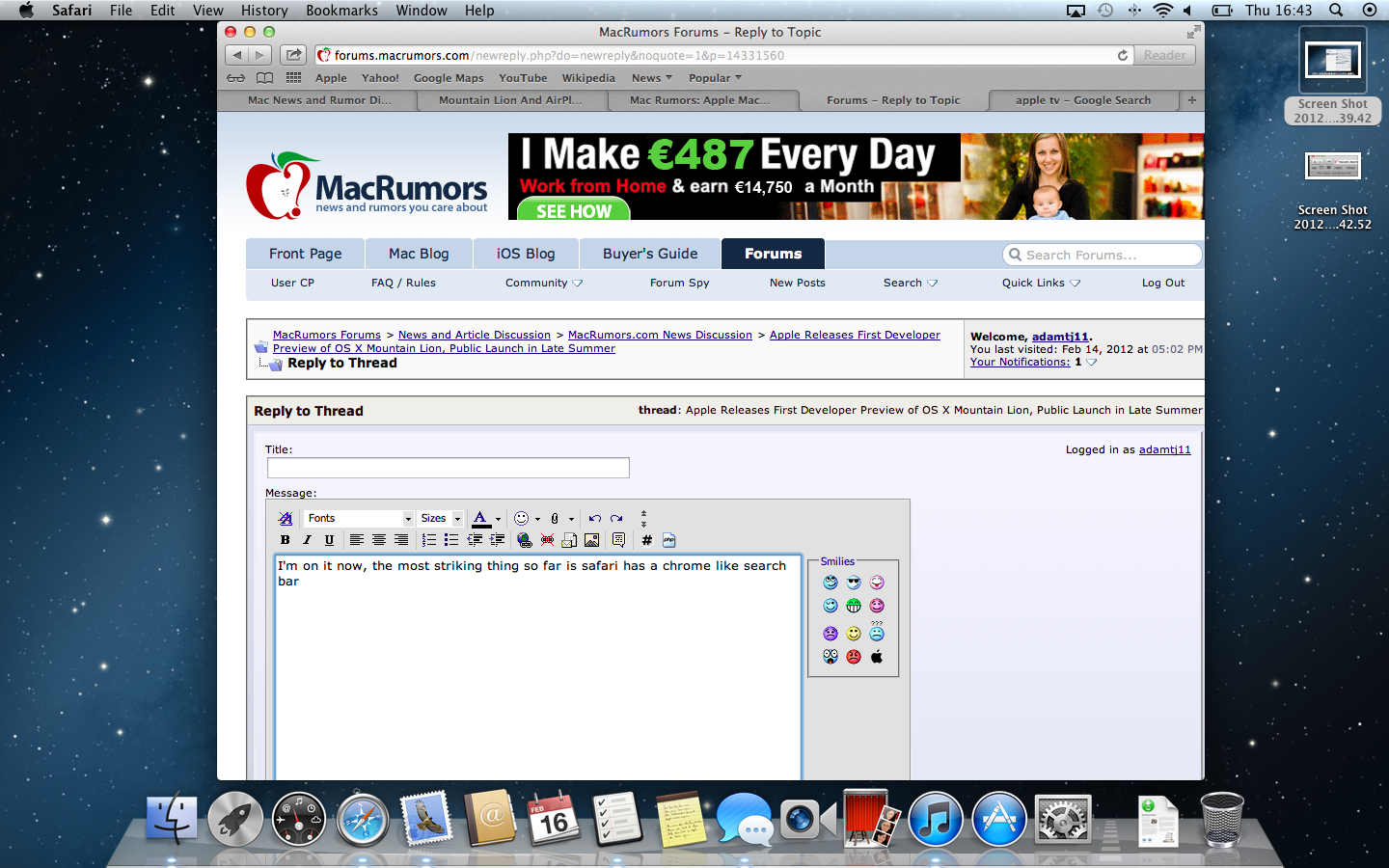Open the New Posts link
Image resolution: width=1389 pixels, height=868 pixels.
[x=798, y=283]
